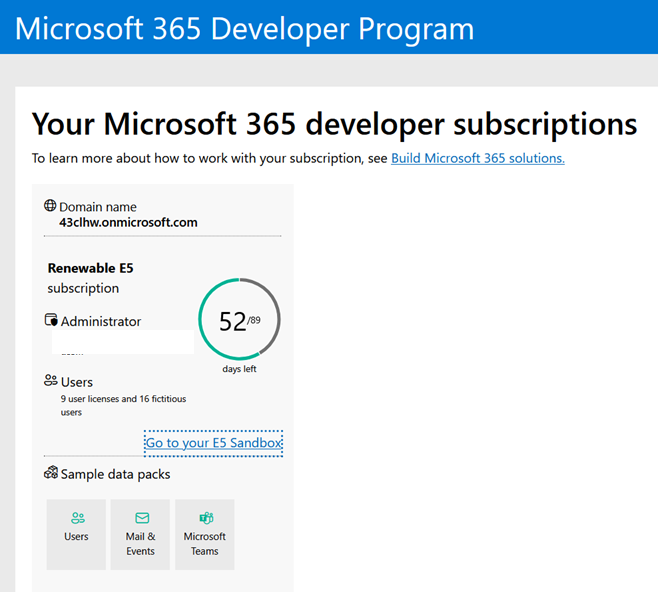Click the '9 user licenses and 16 fictitious users' text
The width and height of the screenshot is (658, 592).
click(x=123, y=405)
